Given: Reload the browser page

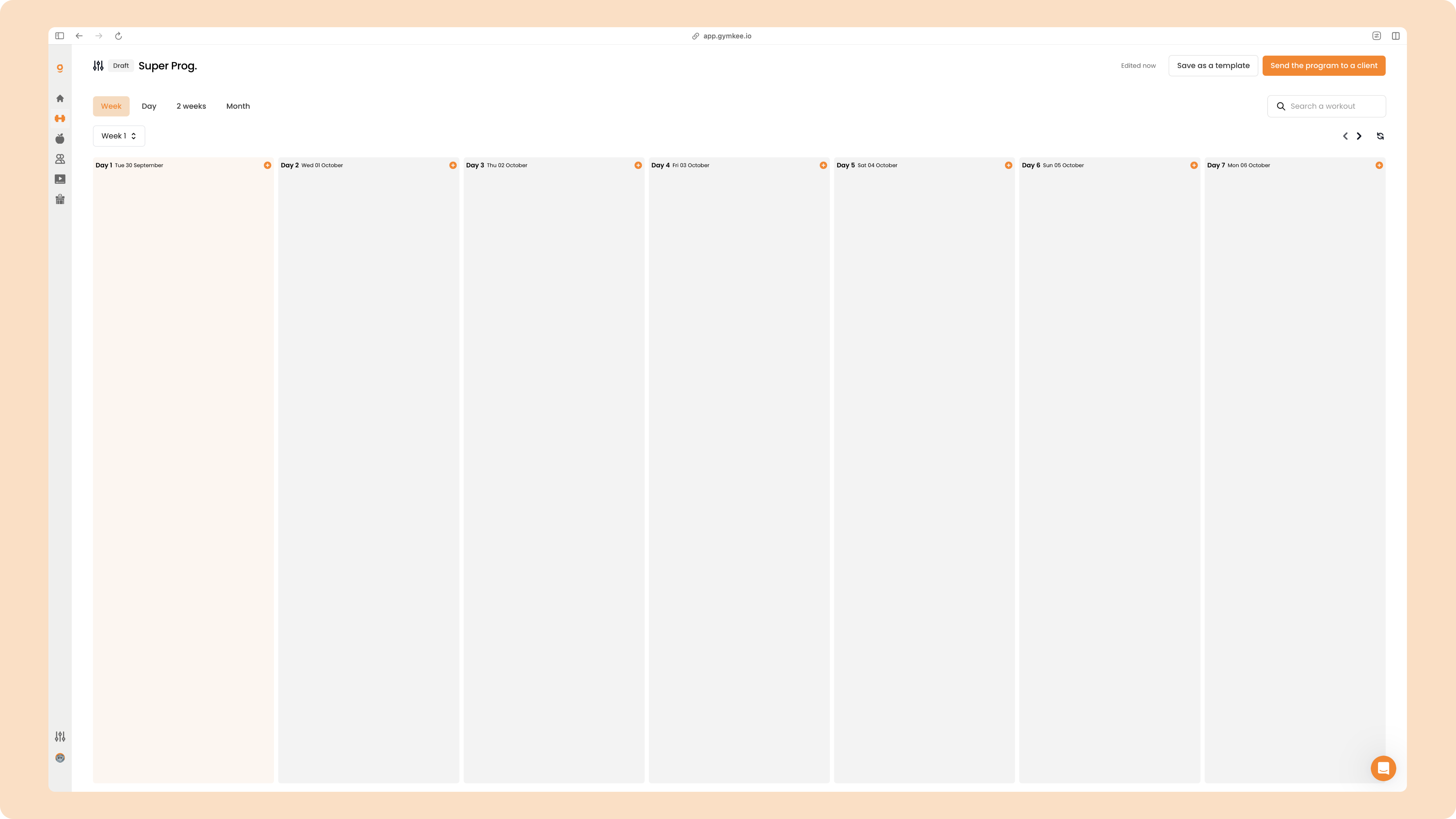Looking at the screenshot, I should pyautogui.click(x=119, y=36).
